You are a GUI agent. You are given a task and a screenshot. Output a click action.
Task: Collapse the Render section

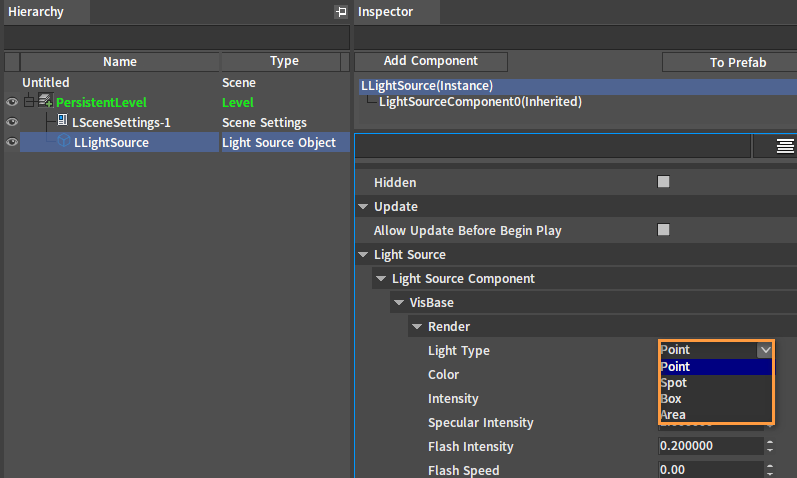[x=418, y=327]
